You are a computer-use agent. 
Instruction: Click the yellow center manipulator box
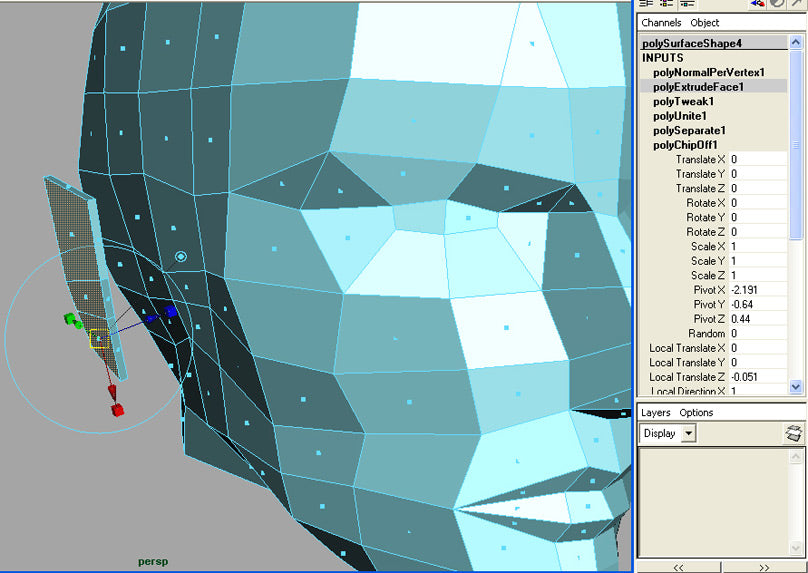[99, 339]
